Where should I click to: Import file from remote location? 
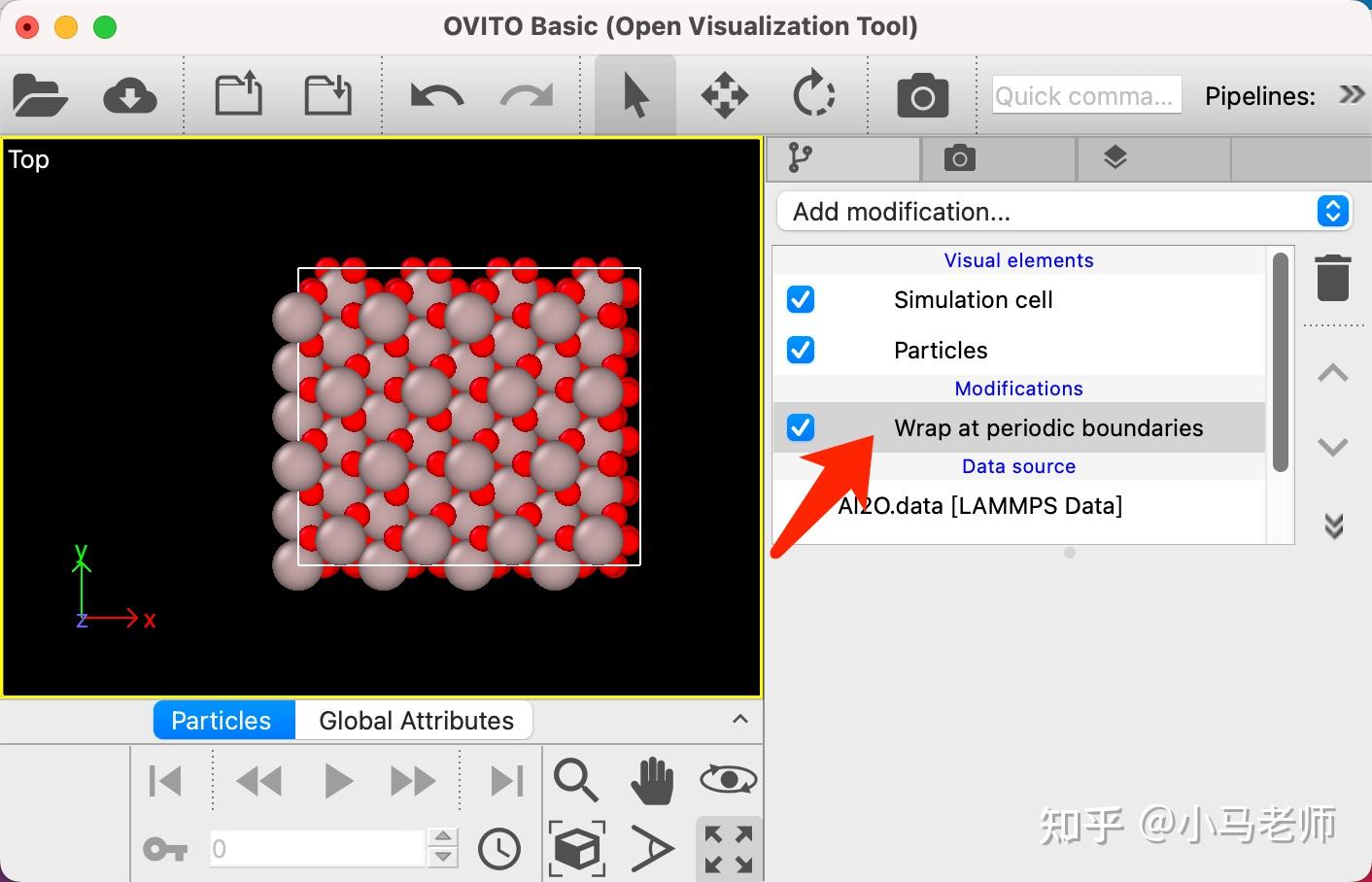130,94
